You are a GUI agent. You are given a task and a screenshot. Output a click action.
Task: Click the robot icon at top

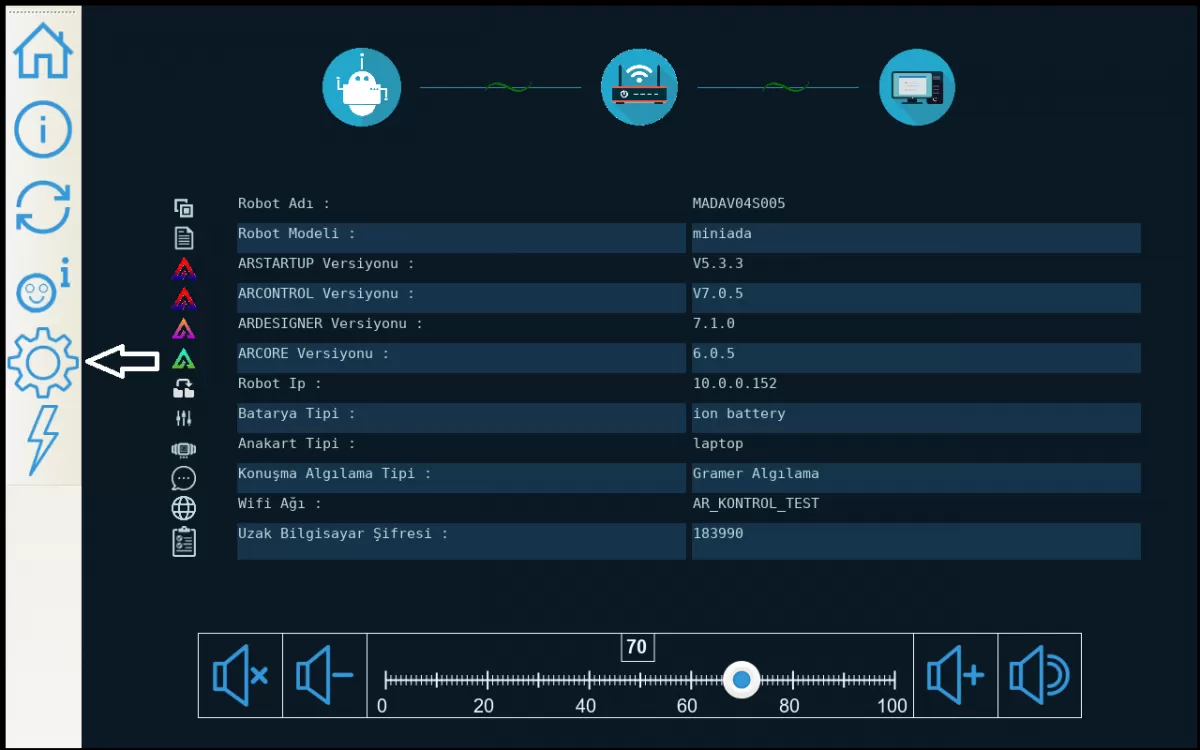coord(361,87)
